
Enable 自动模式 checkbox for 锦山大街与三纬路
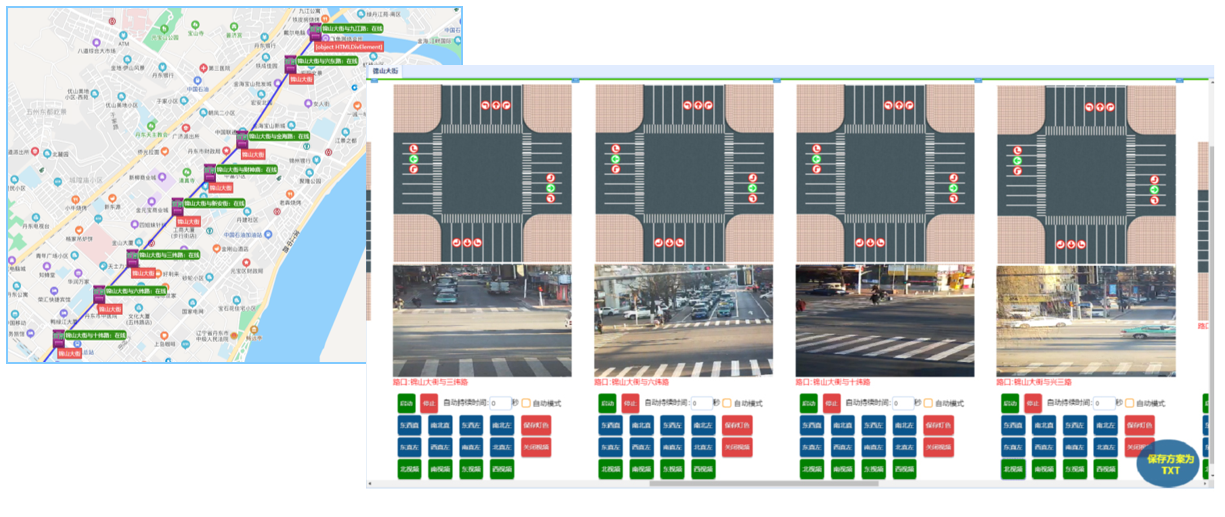(526, 403)
